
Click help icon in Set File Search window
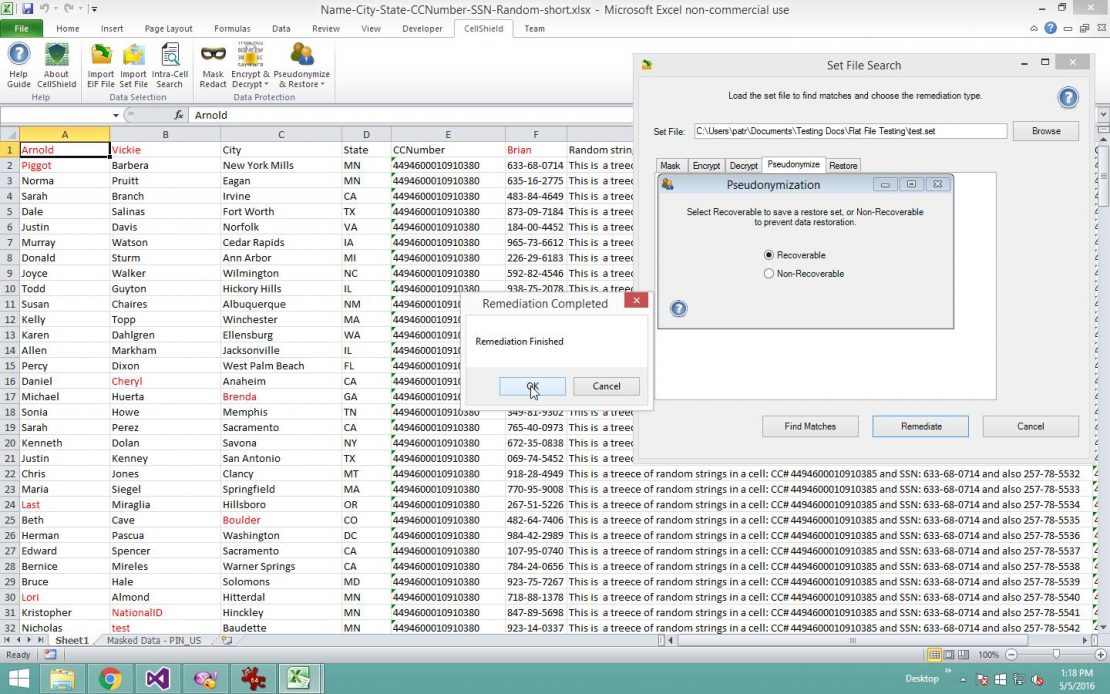click(x=1068, y=97)
